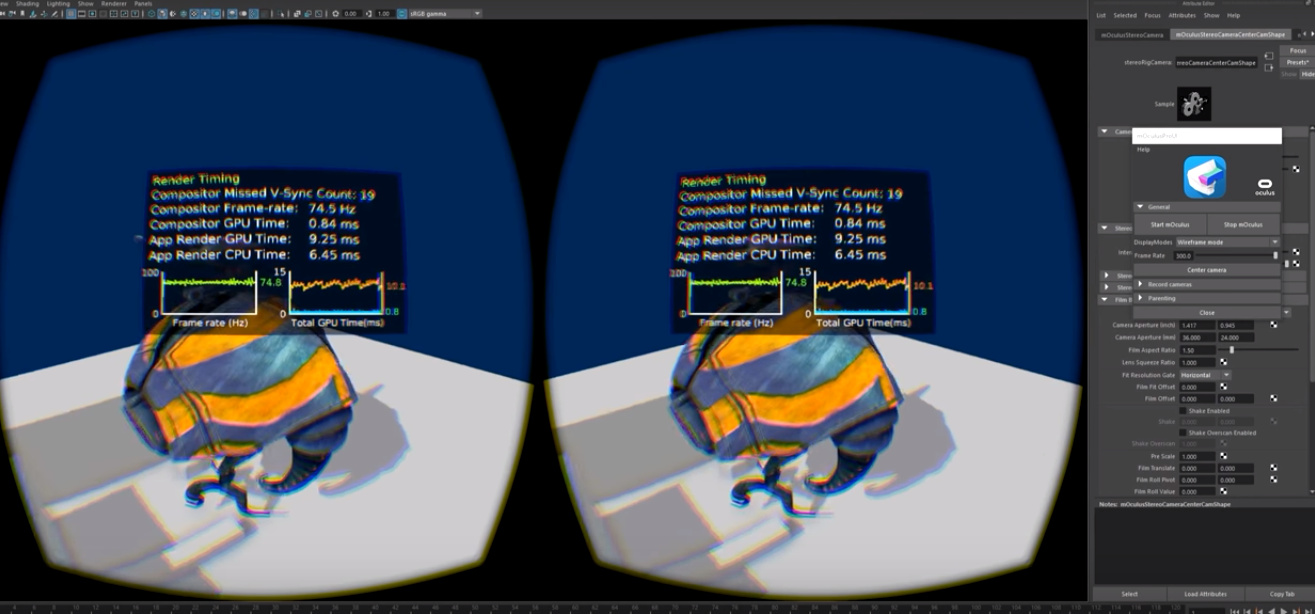Screen dimensions: 1315x614
Task: Click the Frame Rate slider handle
Action: (1275, 255)
